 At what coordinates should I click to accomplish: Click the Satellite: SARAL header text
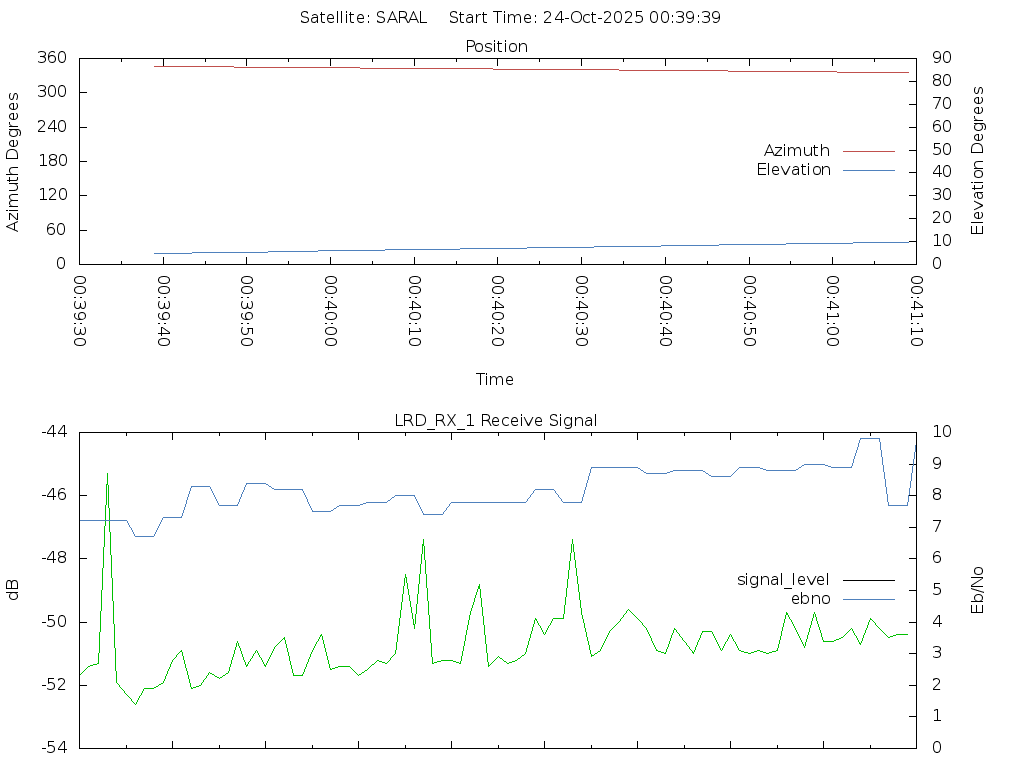tap(363, 17)
